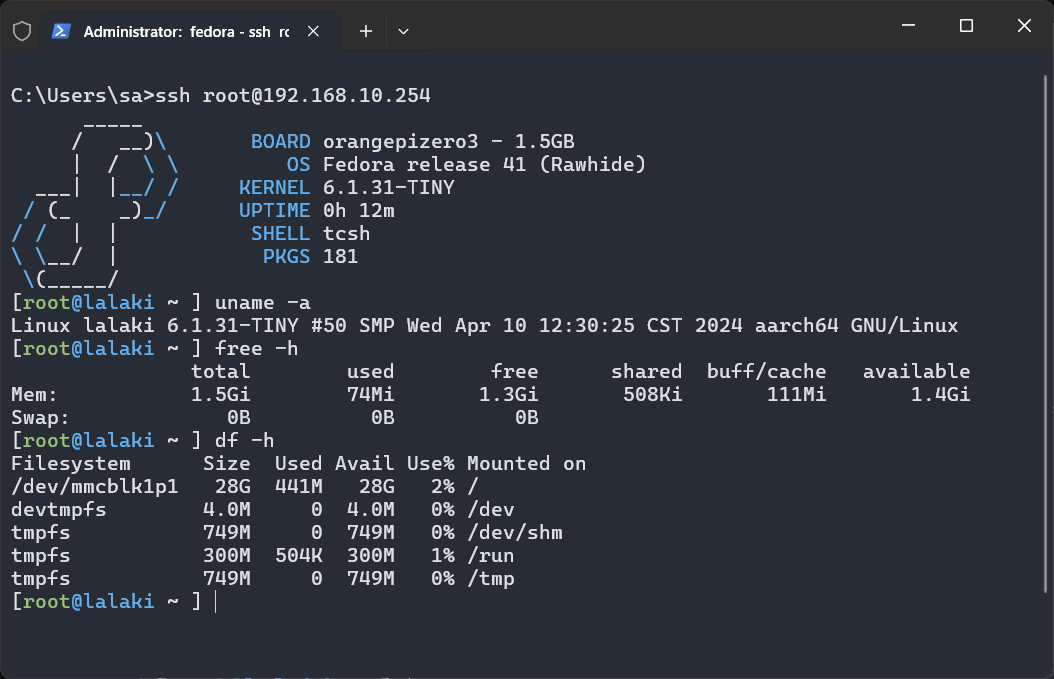The width and height of the screenshot is (1054, 679).
Task: Click the 'df -h' command
Action: click(245, 440)
